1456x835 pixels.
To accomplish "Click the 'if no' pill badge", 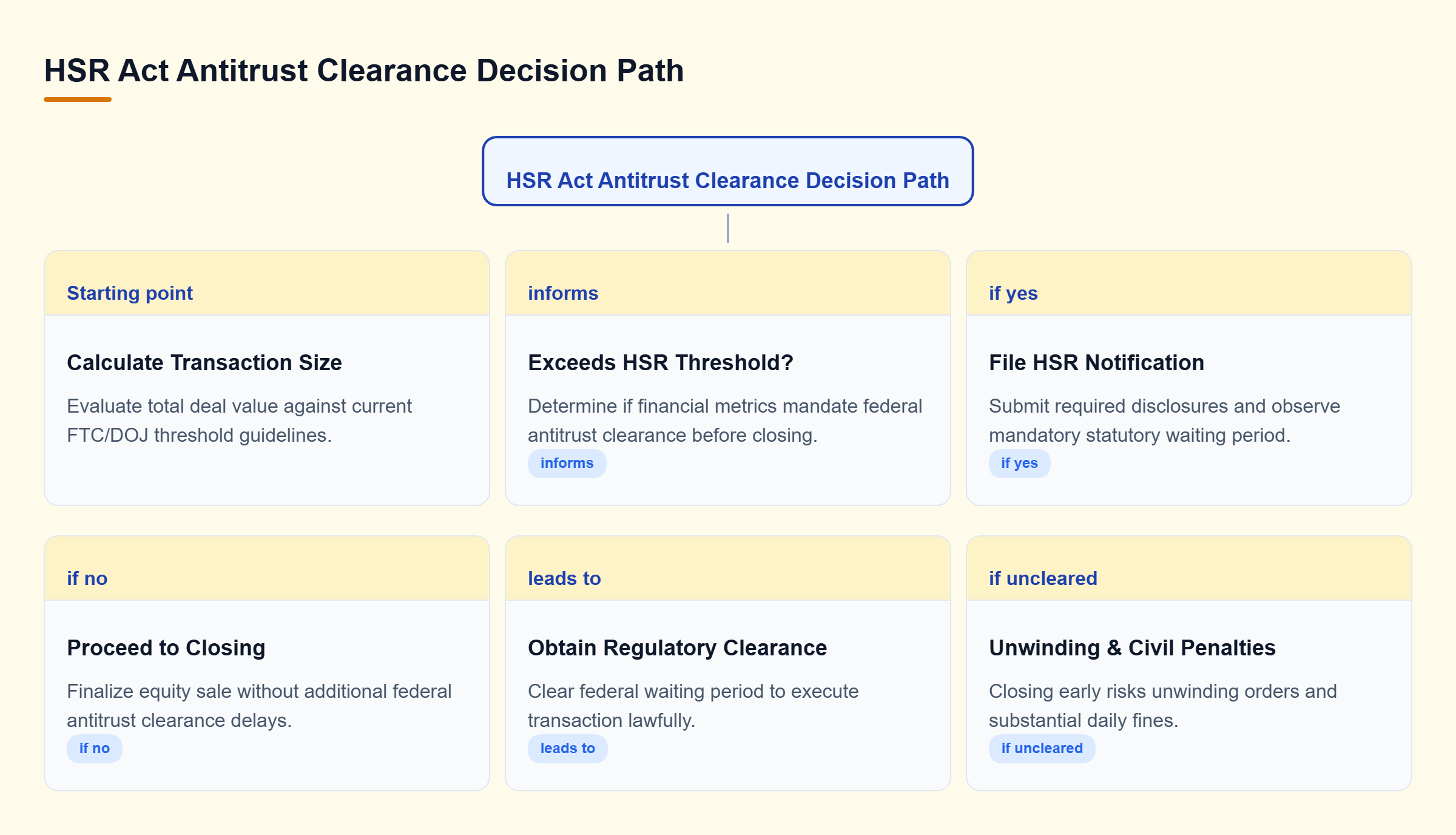I will pos(95,748).
